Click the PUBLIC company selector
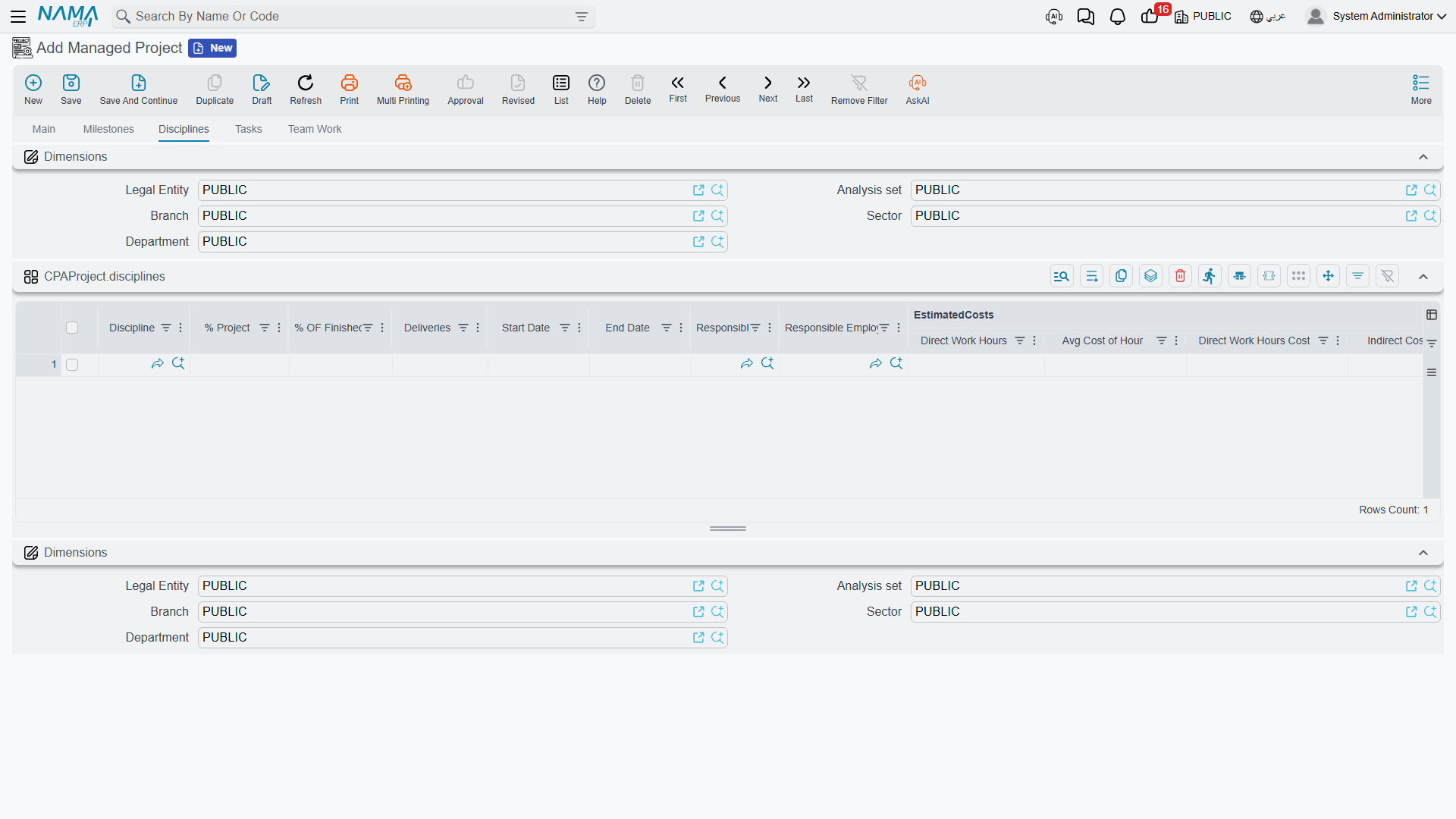This screenshot has width=1456, height=819. (1203, 17)
